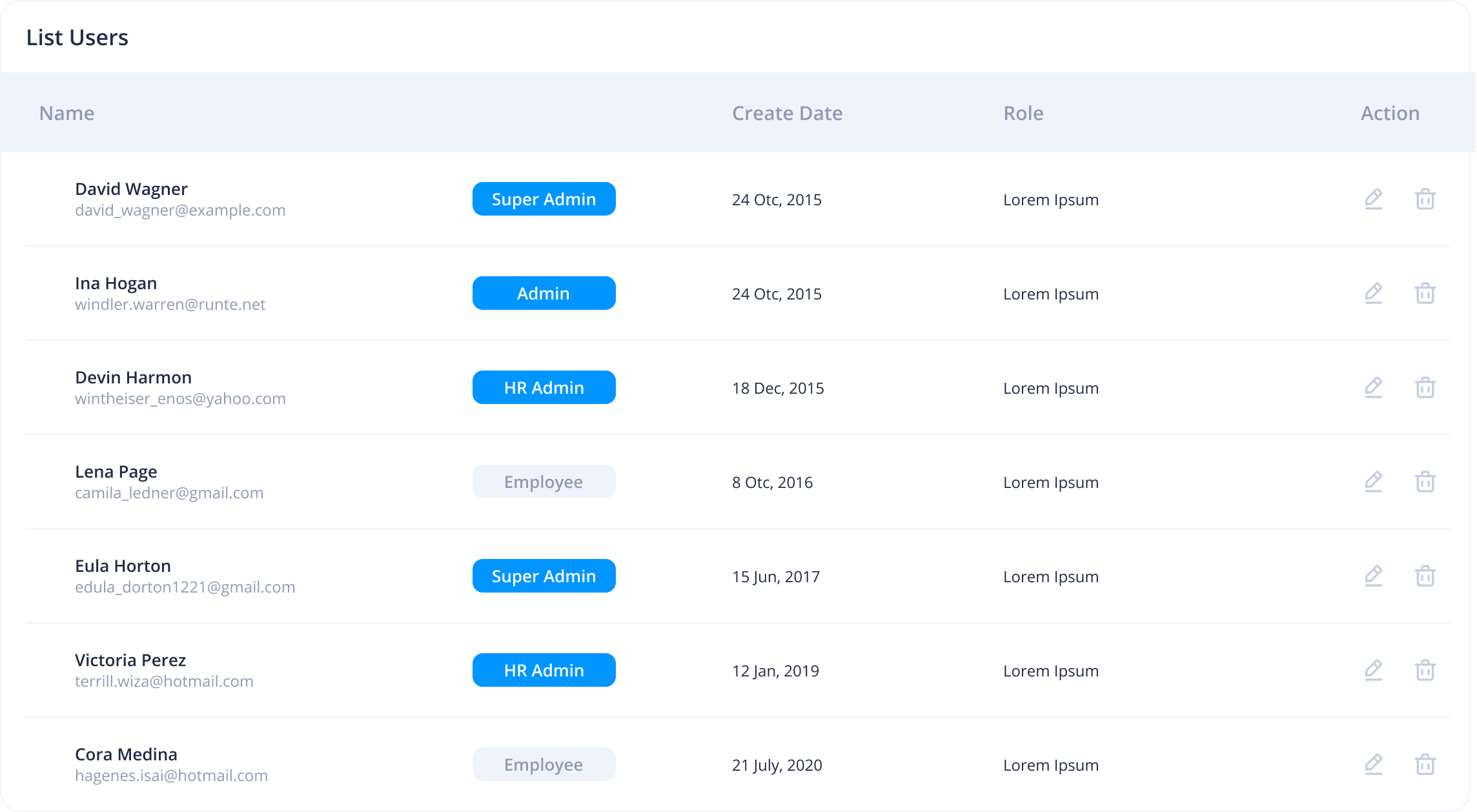Delete Lena Page's account
This screenshot has width=1477, height=812.
pyautogui.click(x=1425, y=482)
